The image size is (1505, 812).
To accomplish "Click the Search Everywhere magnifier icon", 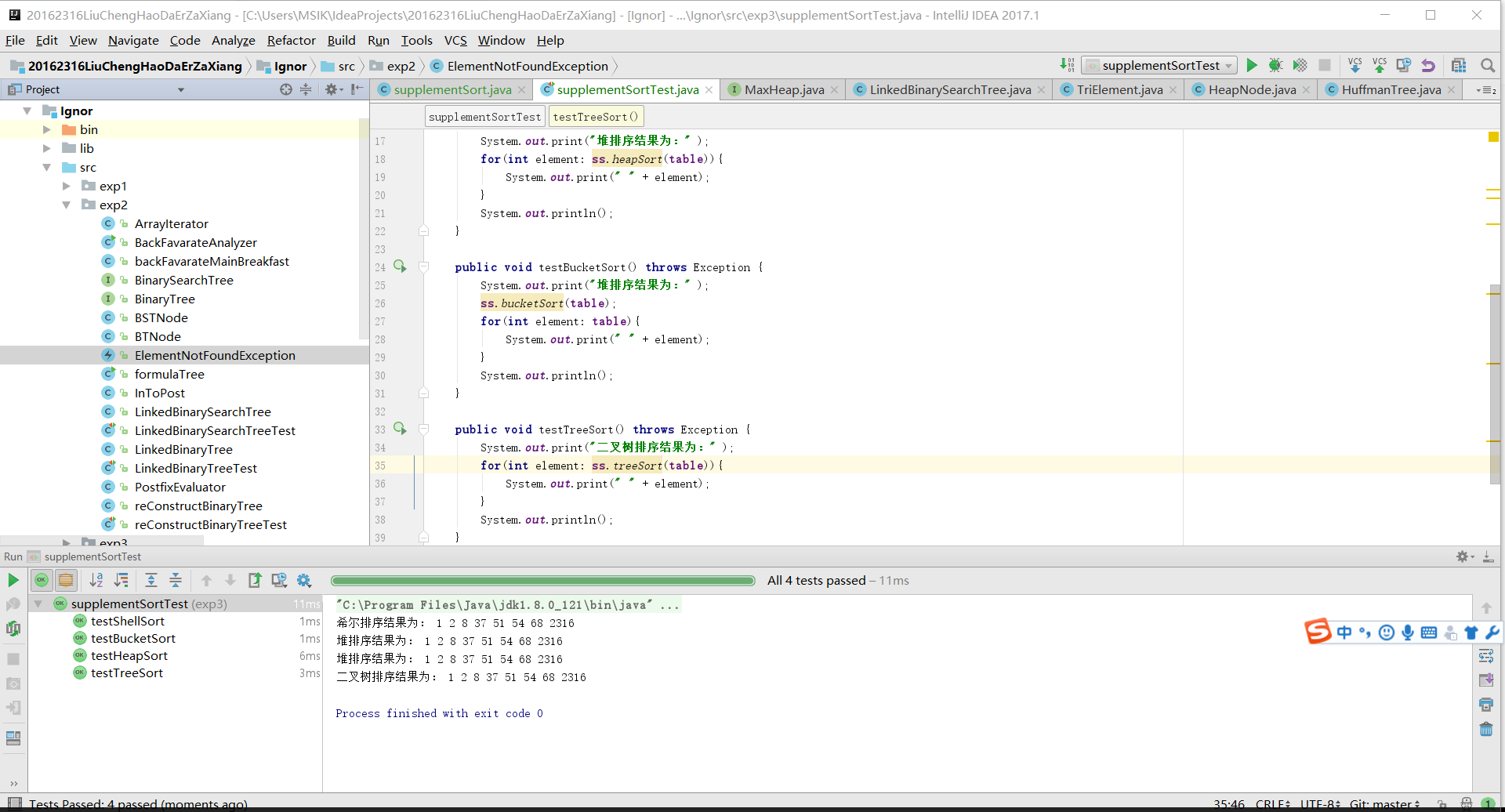I will pyautogui.click(x=1487, y=65).
